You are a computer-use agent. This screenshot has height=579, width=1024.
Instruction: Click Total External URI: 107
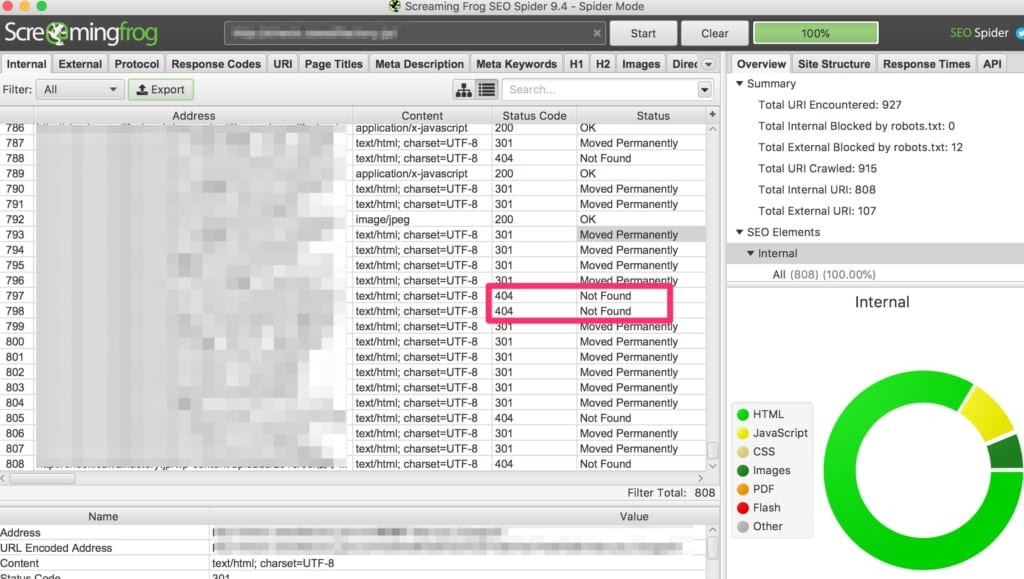(x=817, y=211)
